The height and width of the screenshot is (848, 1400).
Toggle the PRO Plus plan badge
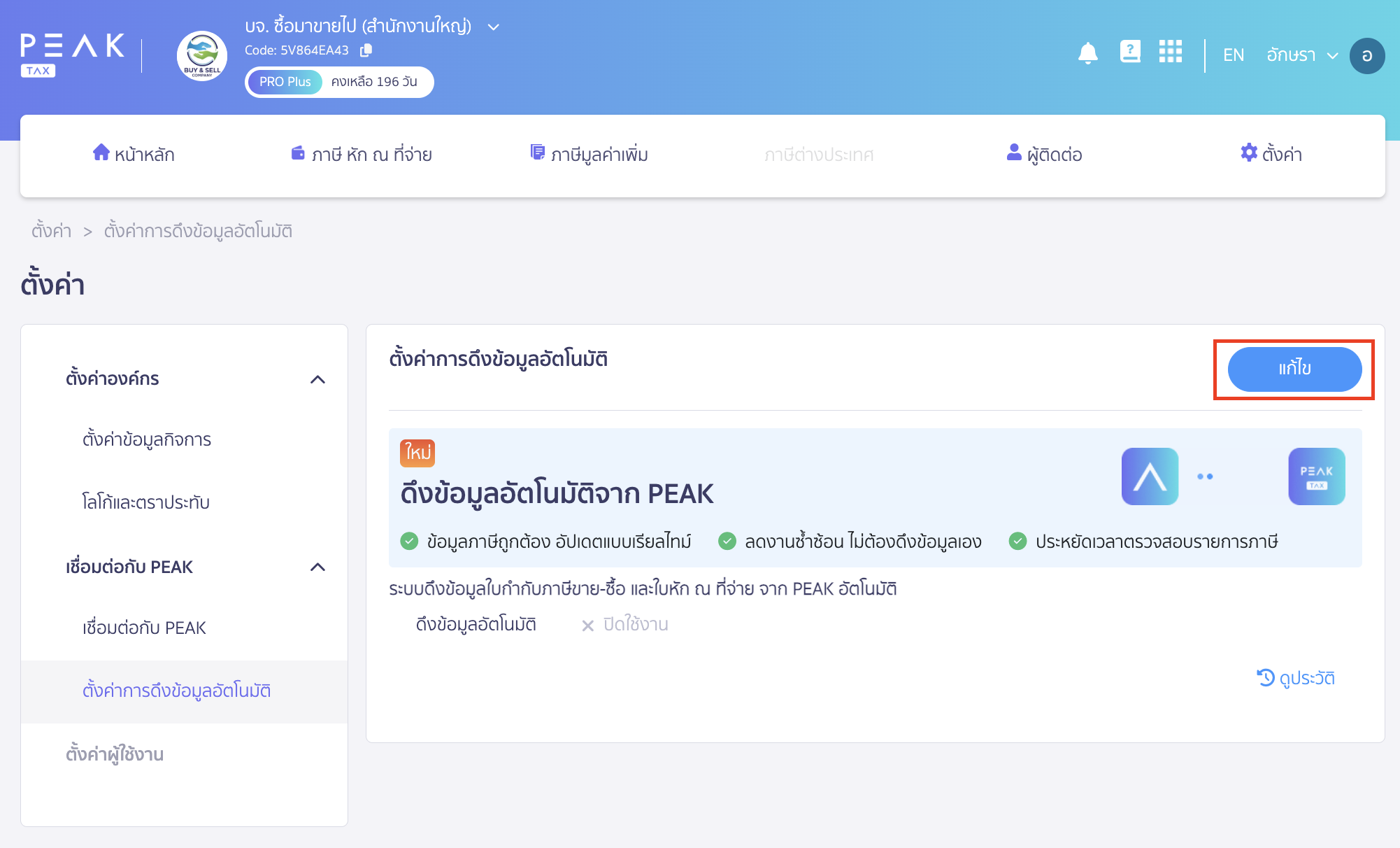(x=285, y=82)
